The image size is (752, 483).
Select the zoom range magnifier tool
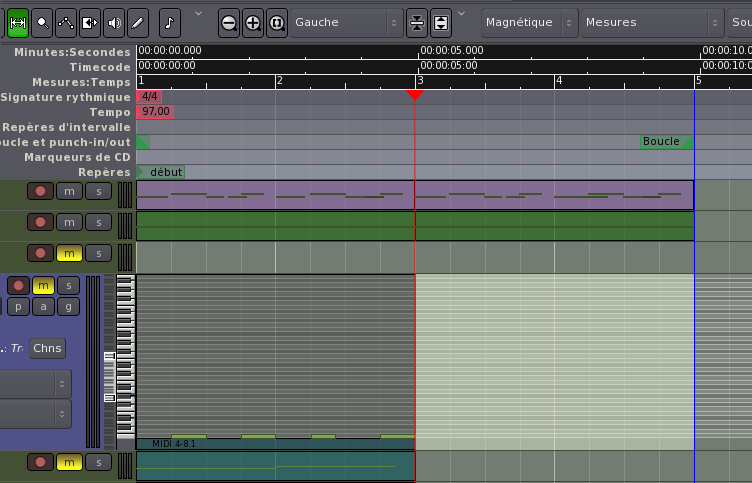point(42,21)
